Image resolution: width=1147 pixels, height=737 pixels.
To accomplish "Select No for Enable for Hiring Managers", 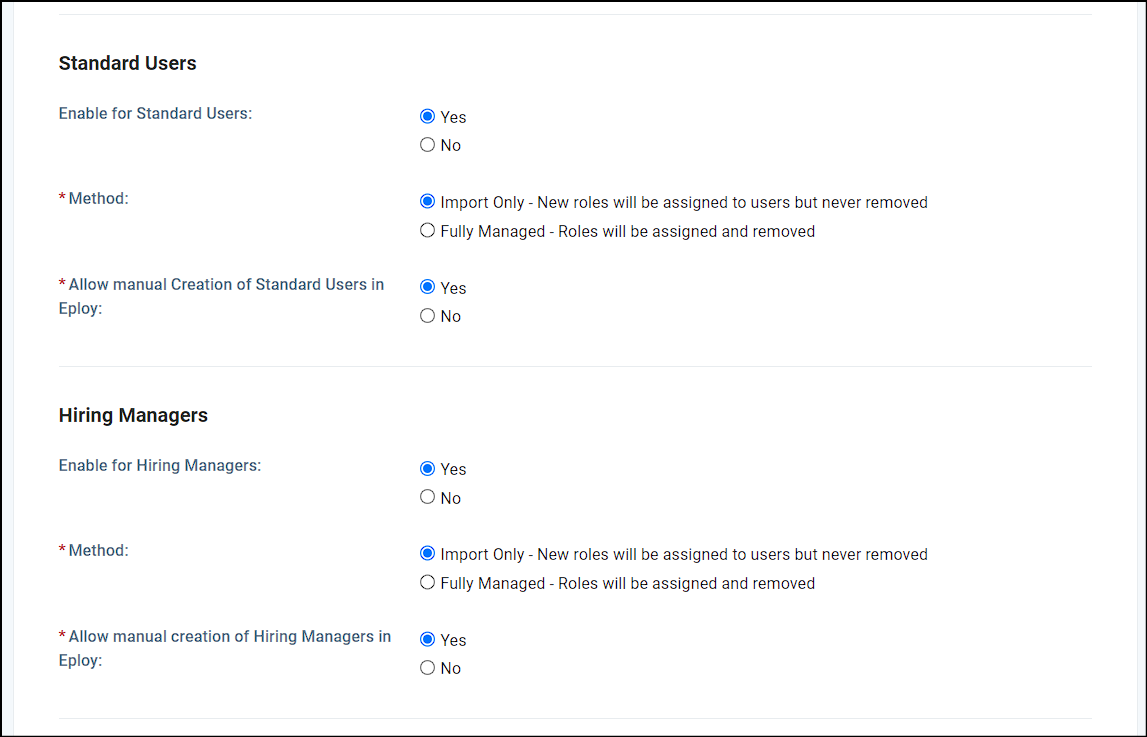I will click(x=428, y=496).
